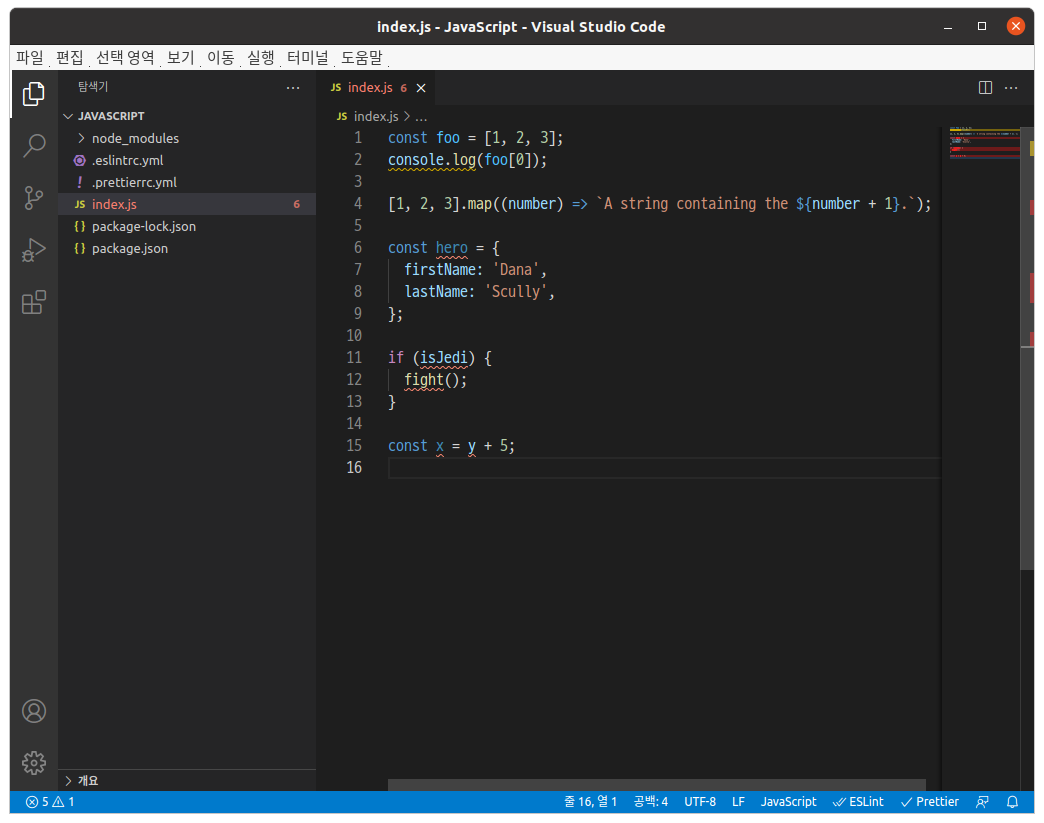Expand the 개요 outline section

[68, 780]
